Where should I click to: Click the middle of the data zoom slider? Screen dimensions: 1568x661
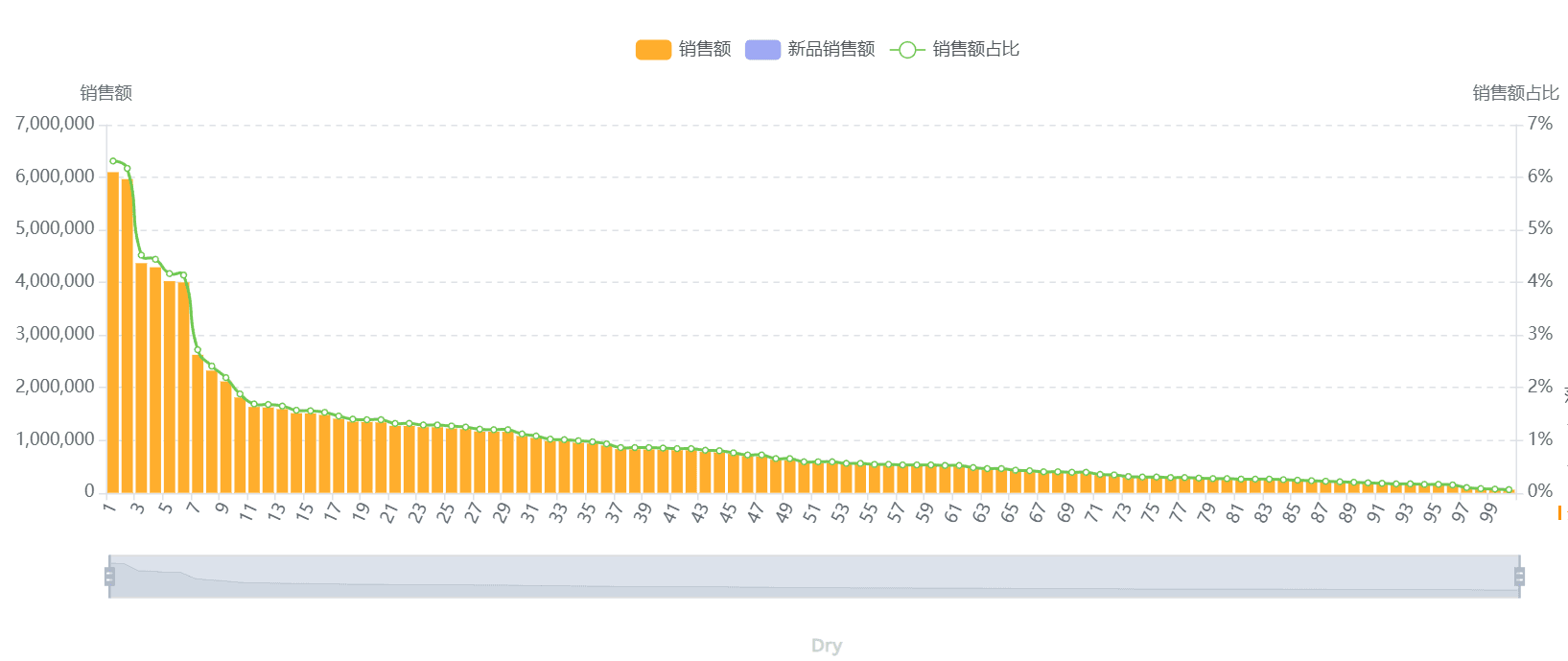(x=814, y=577)
